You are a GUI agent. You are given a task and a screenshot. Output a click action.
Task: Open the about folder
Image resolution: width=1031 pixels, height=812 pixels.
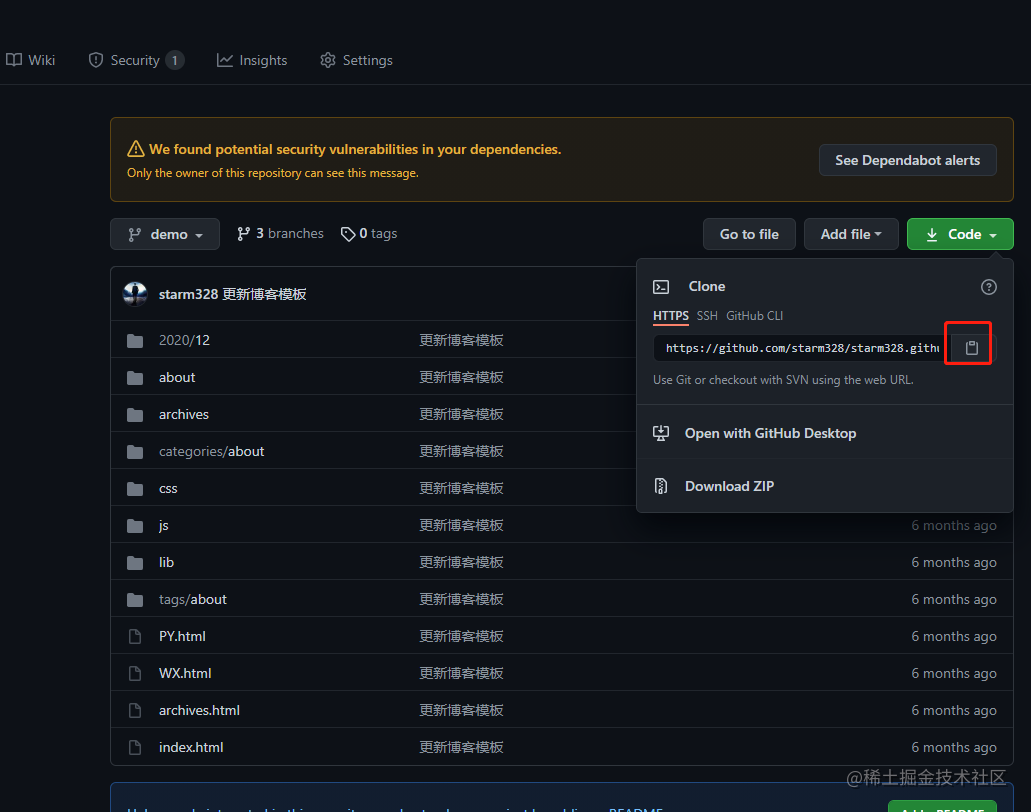point(177,377)
